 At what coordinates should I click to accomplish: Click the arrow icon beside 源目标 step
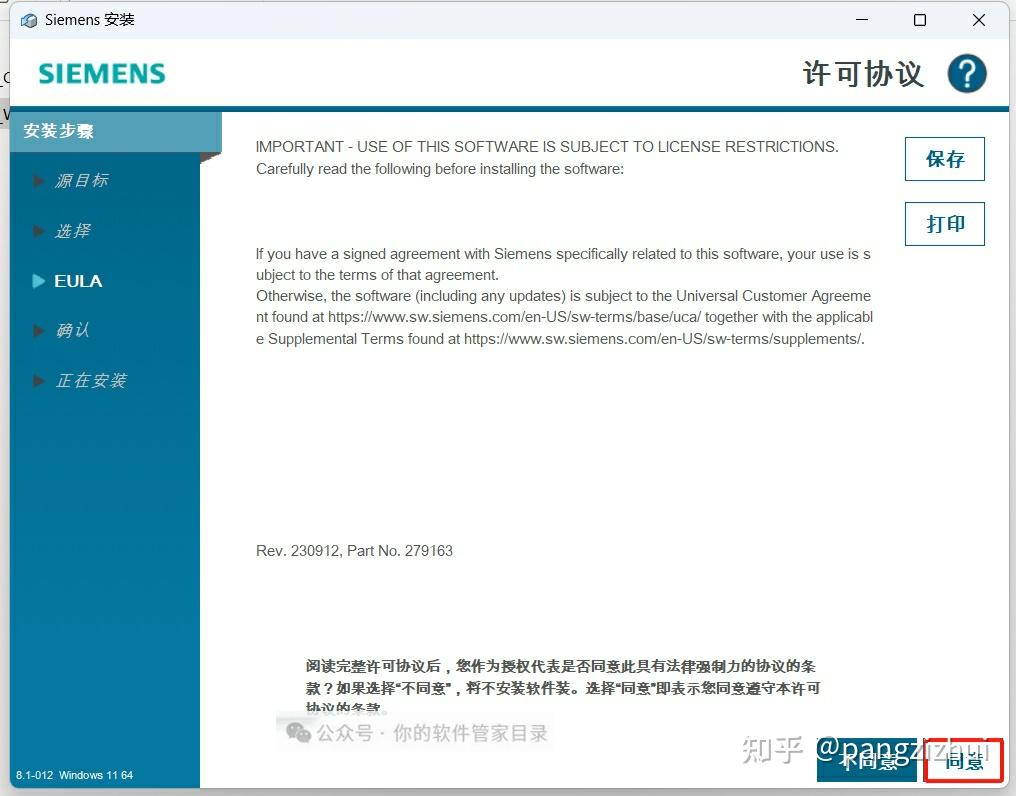pyautogui.click(x=37, y=181)
